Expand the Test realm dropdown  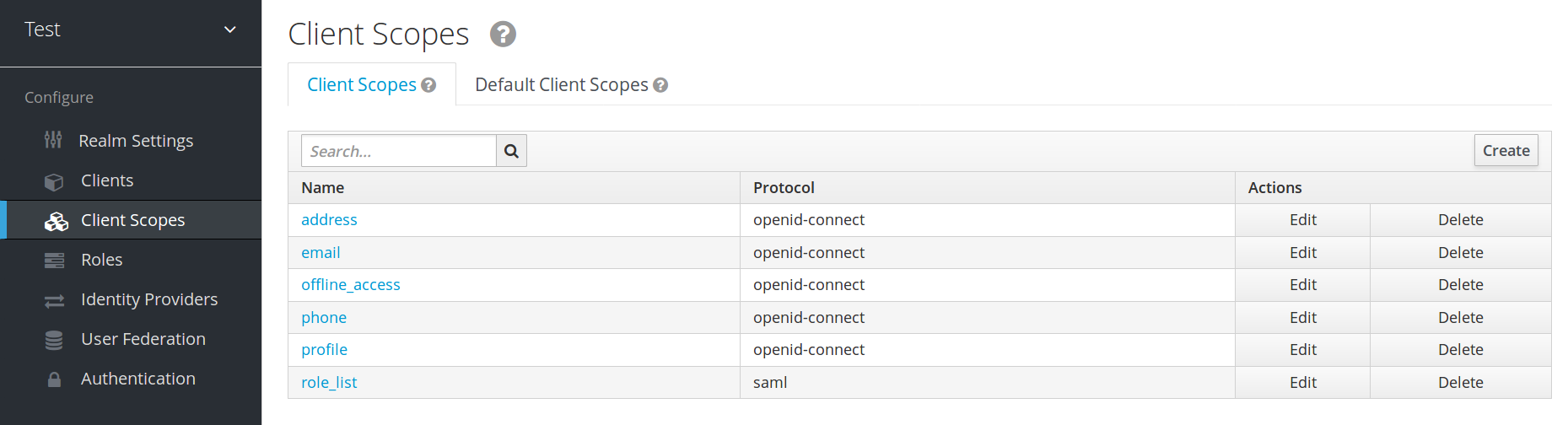[x=229, y=30]
